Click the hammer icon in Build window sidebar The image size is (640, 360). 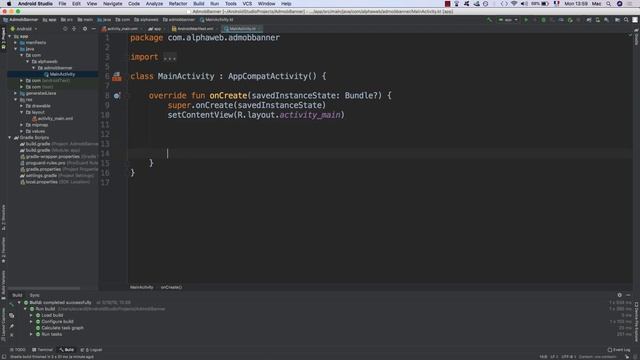(11, 304)
